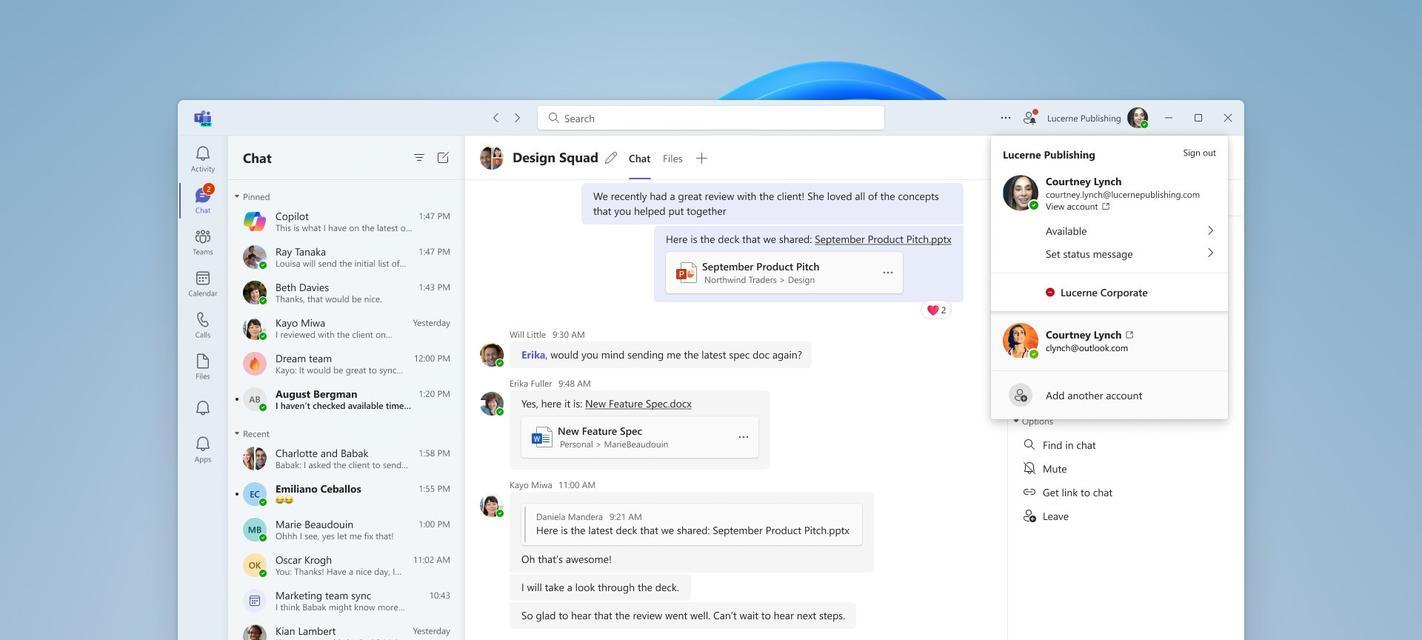
Task: Click the Find in chat option
Action: (x=1059, y=445)
